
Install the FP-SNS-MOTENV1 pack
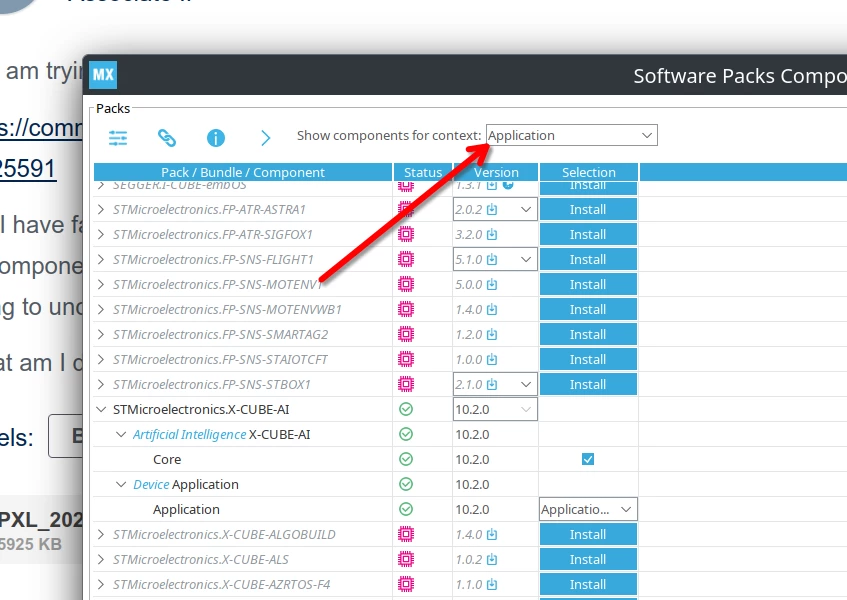point(588,285)
